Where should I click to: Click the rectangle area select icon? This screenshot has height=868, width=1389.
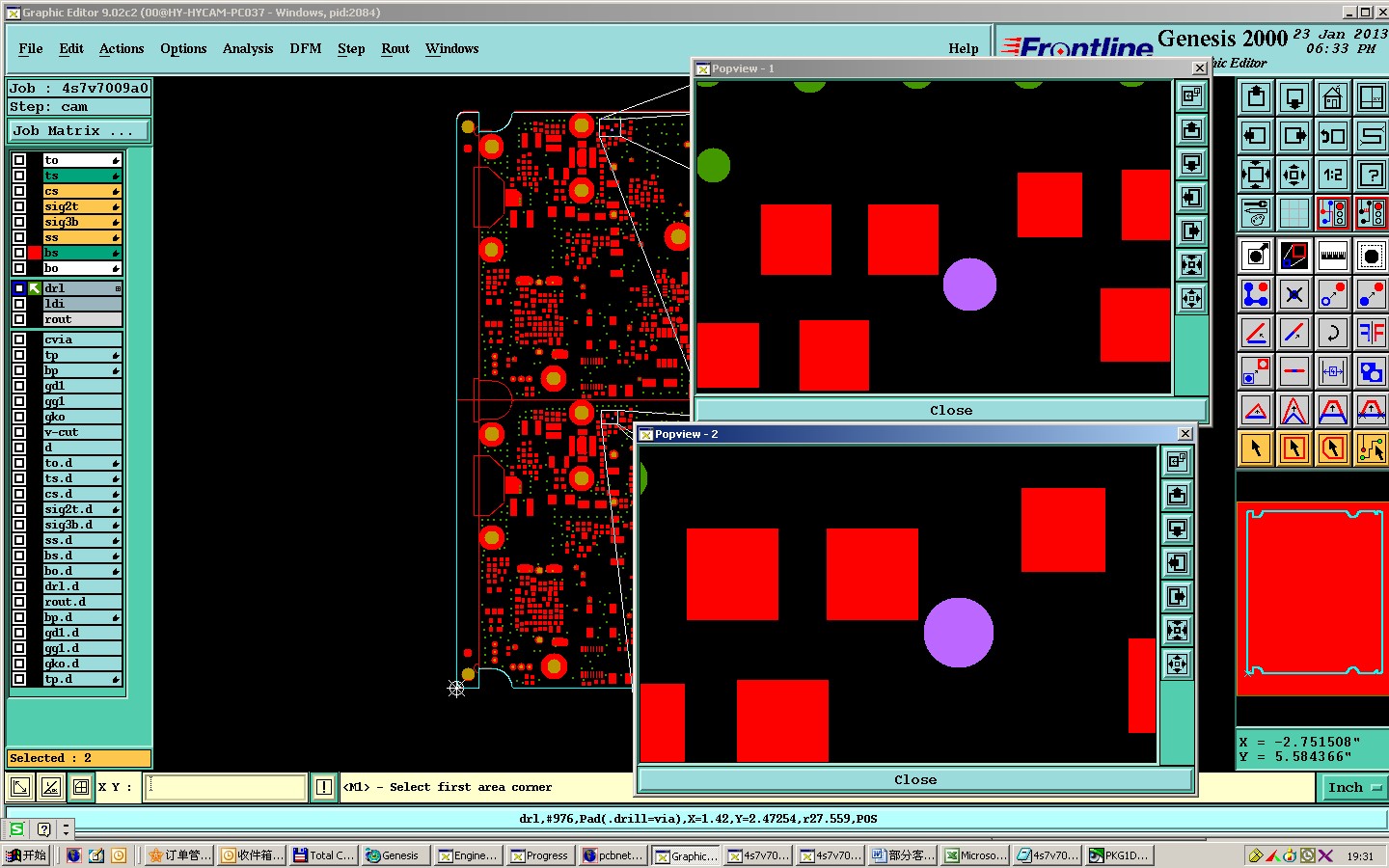click(x=1294, y=448)
